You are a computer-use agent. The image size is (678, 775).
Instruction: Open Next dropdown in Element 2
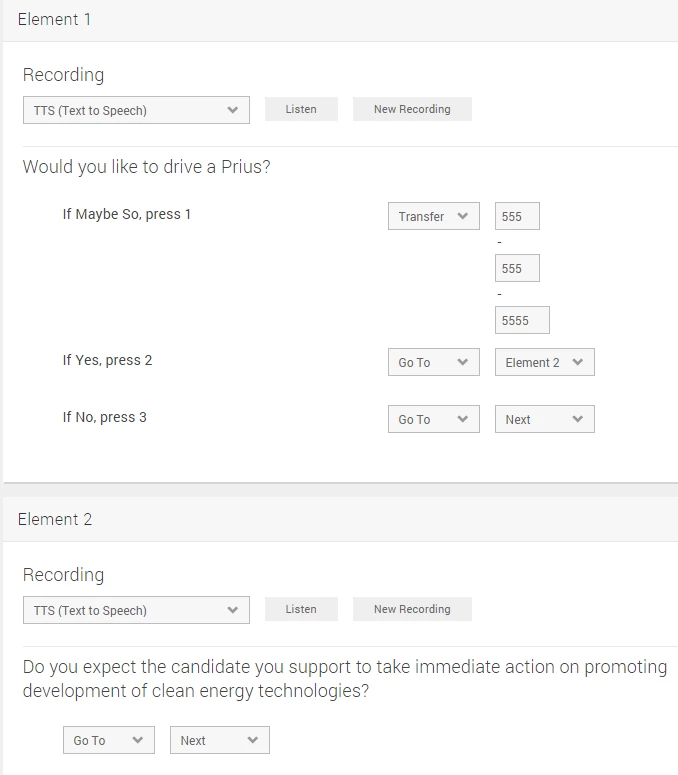pos(219,740)
